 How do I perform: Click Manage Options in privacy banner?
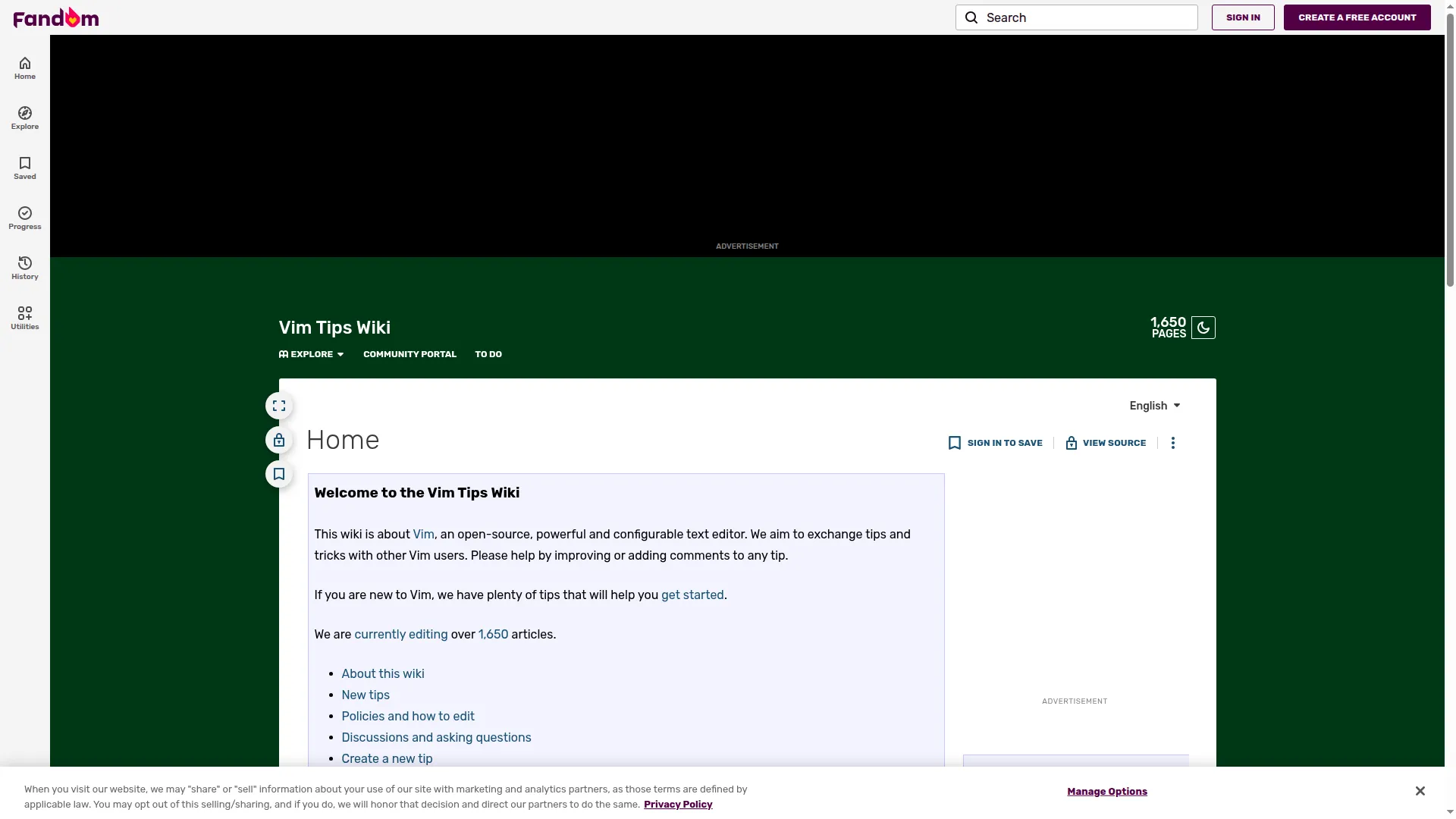[x=1107, y=792]
